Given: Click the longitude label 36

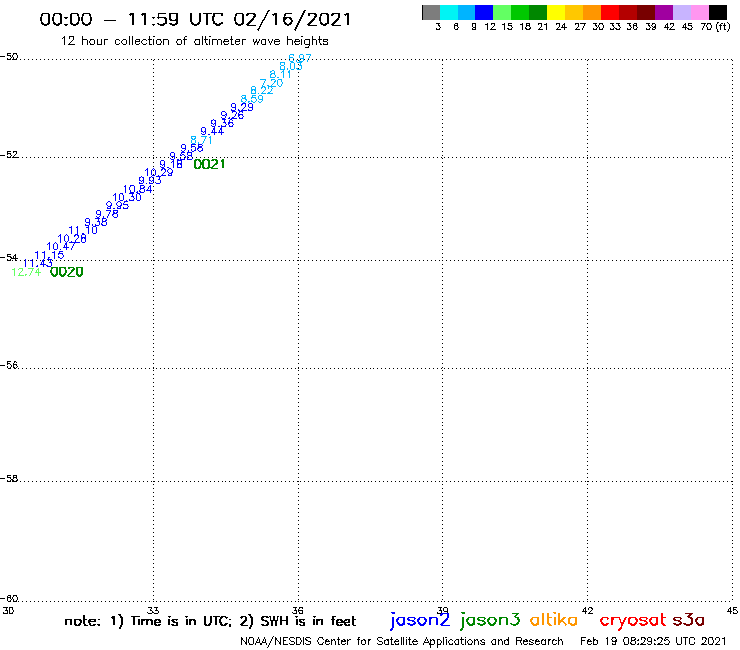Looking at the screenshot, I should tap(298, 610).
